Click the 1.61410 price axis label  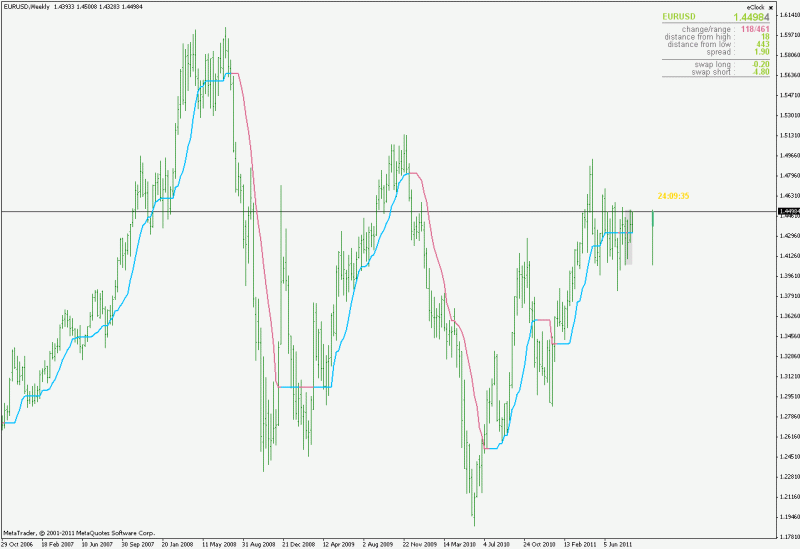[x=789, y=15]
